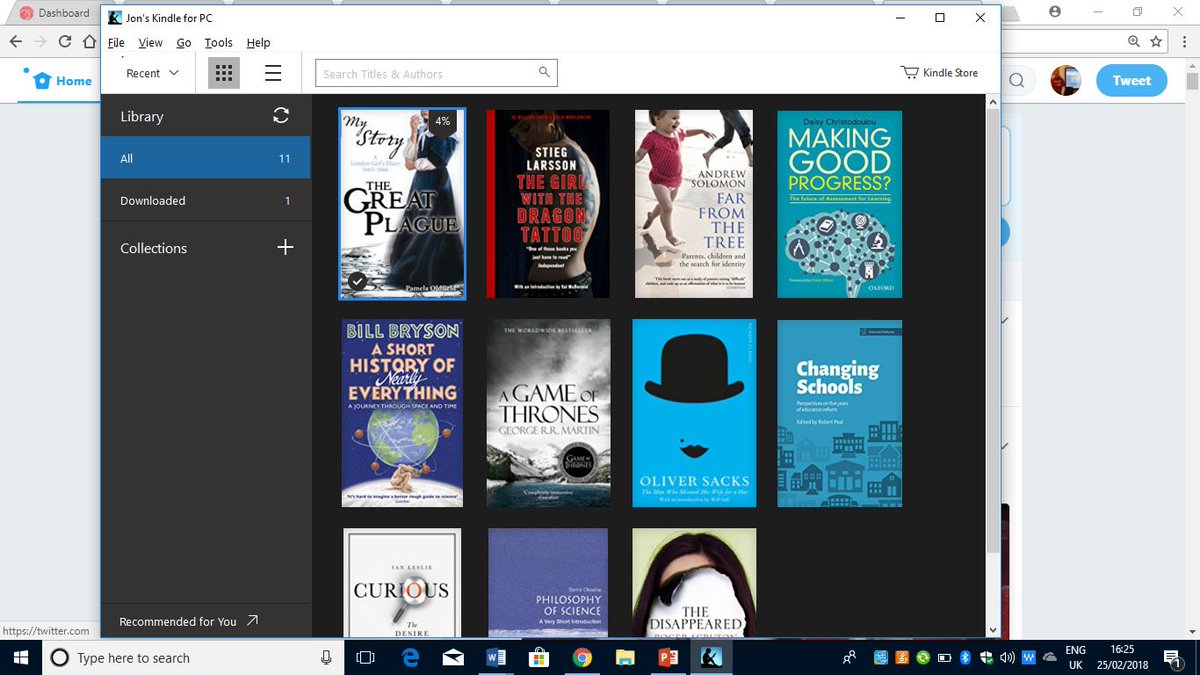The height and width of the screenshot is (675, 1200).
Task: Click the browser back arrow
Action: click(x=15, y=41)
